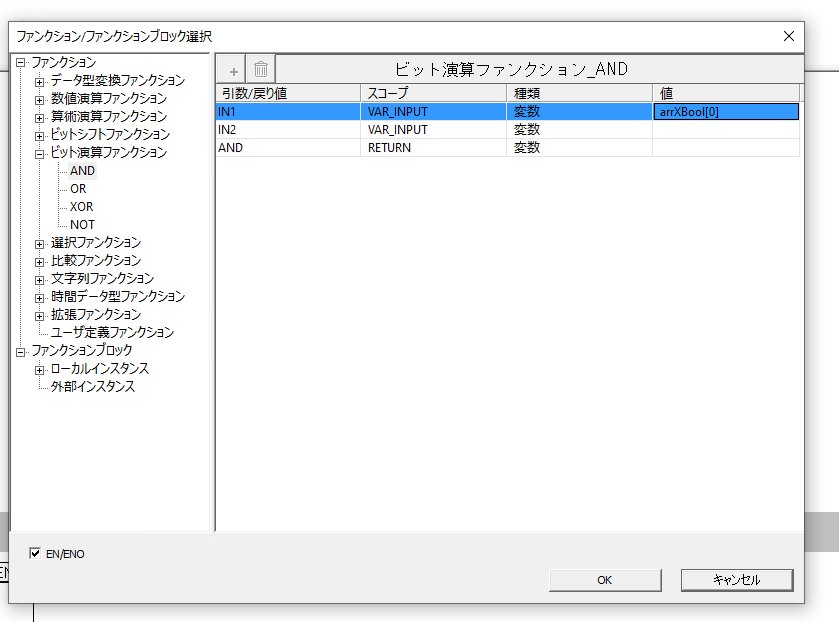Select ユーザ定義ファンクション tree item
Image resolution: width=839 pixels, height=622 pixels.
coord(112,332)
